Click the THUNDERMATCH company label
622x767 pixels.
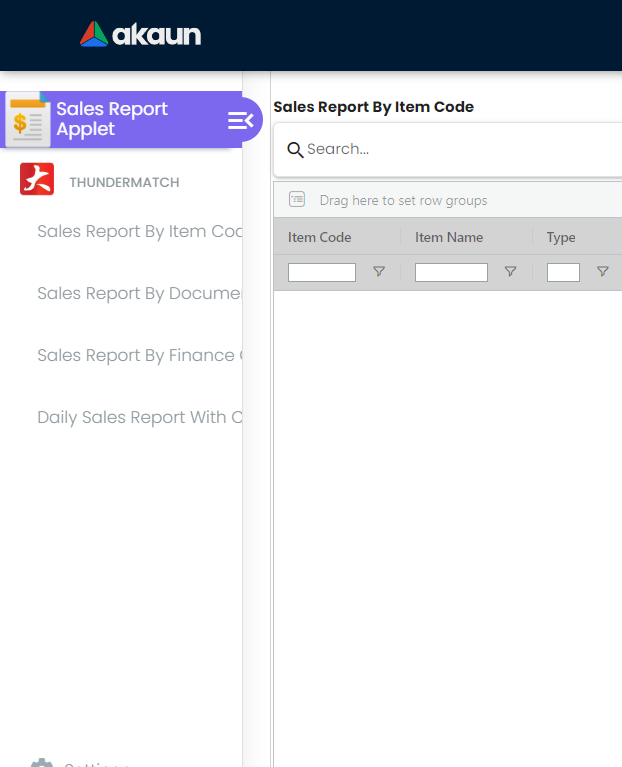click(124, 183)
